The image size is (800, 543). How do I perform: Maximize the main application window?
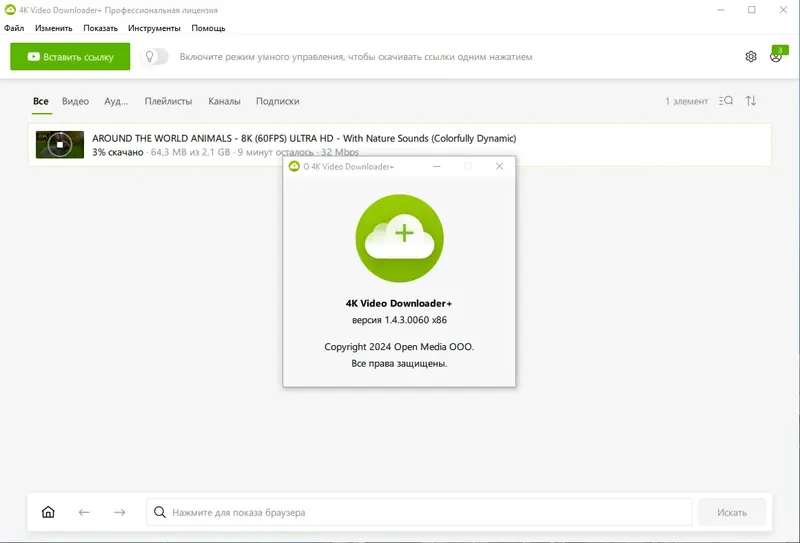pyautogui.click(x=752, y=10)
